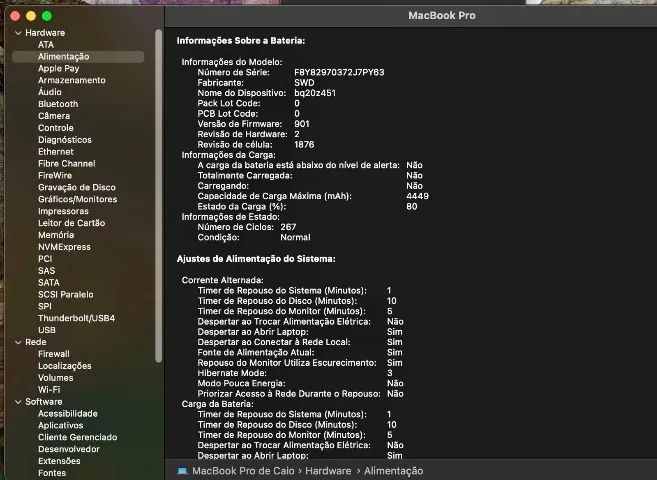657x480 pixels.
Task: Click green full-screen window button
Action: pos(47,16)
